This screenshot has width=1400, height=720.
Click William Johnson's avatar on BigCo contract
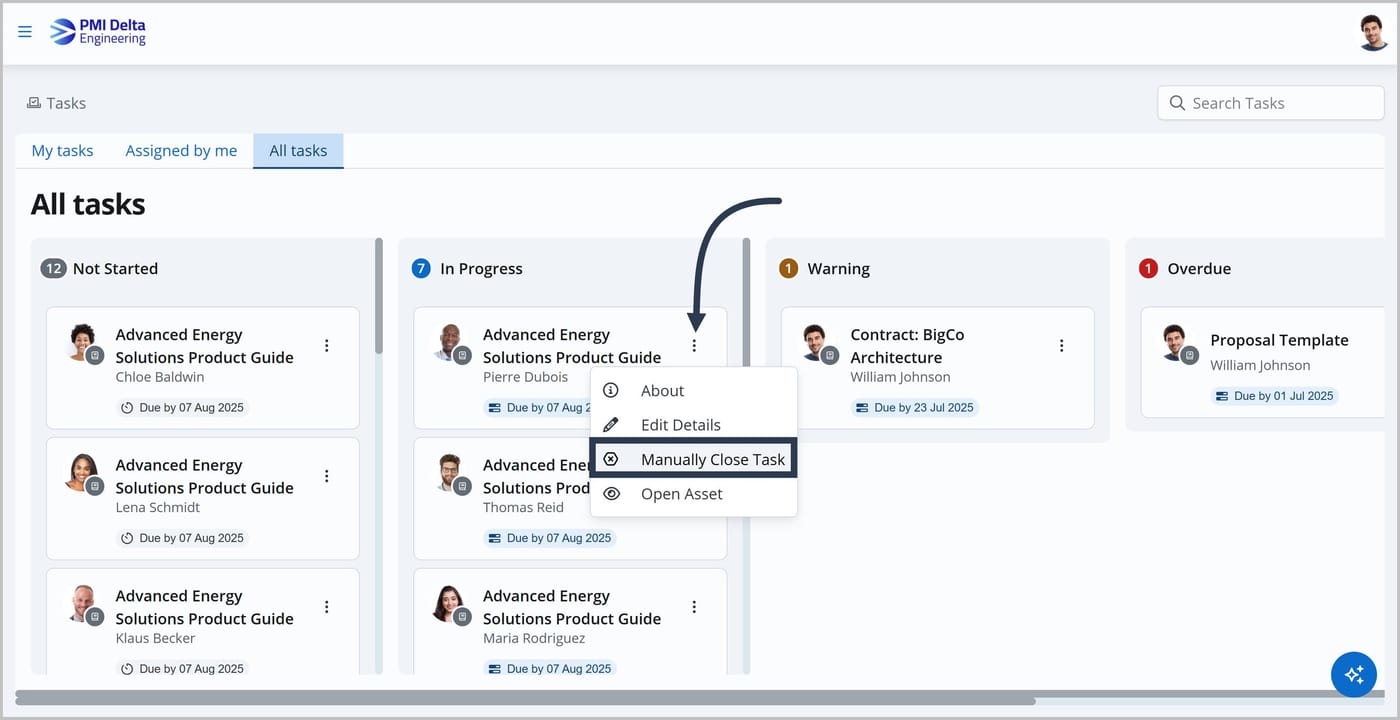tap(815, 340)
